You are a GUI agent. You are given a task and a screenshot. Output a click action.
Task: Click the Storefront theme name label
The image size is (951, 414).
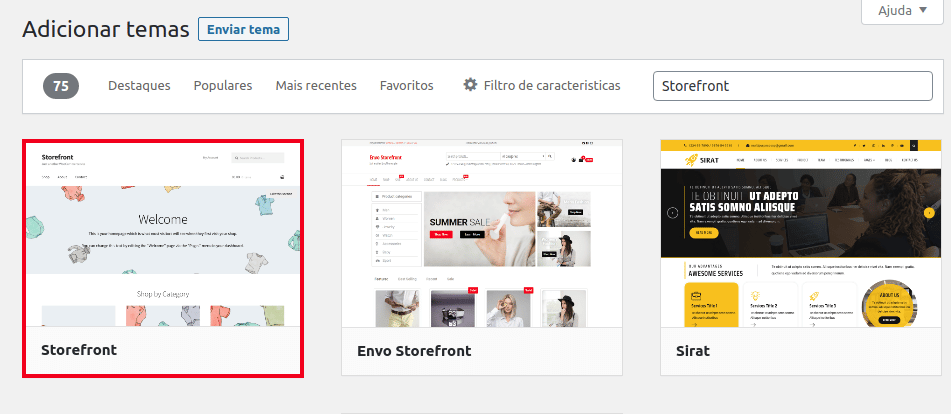pos(79,350)
